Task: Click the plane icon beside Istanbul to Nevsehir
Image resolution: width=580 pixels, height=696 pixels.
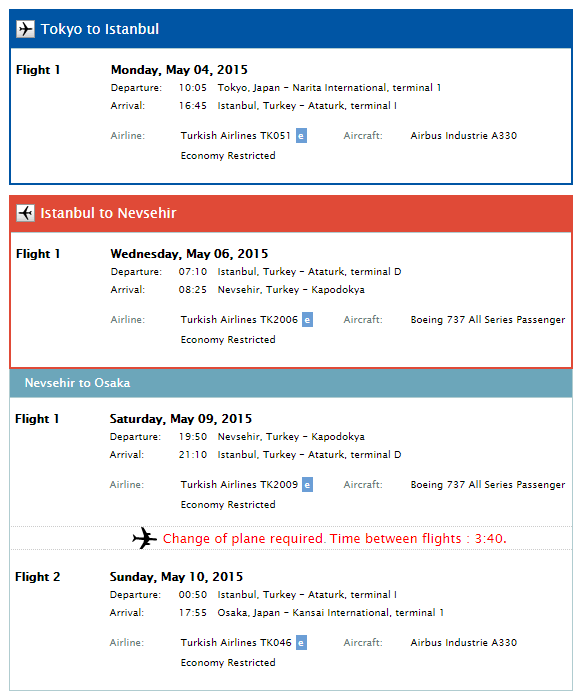Action: point(25,213)
